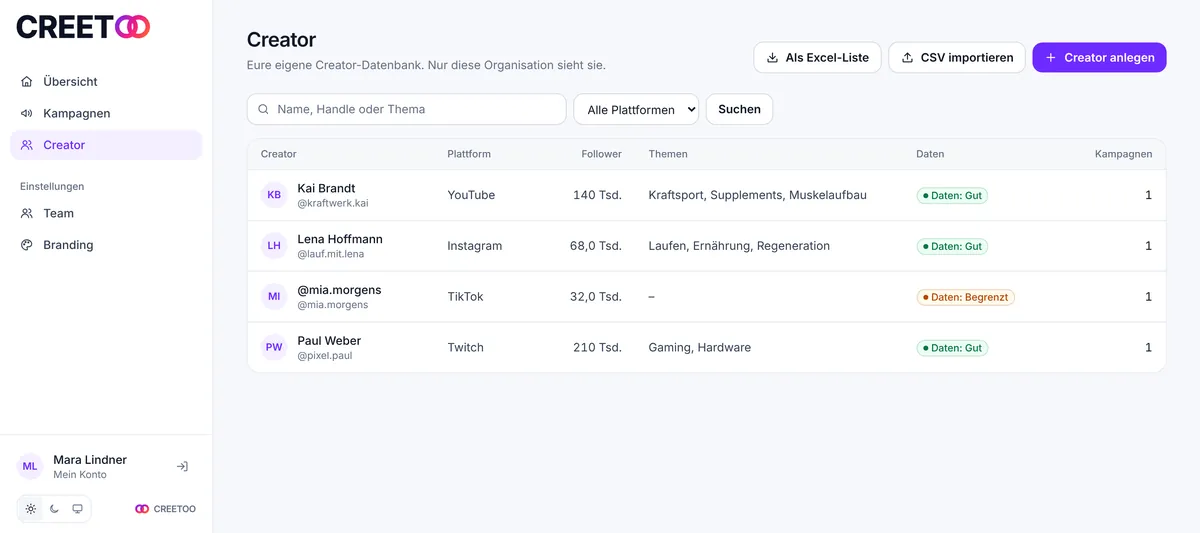This screenshot has width=1200, height=533.
Task: Click the logout arrow icon next to Mara Lindner
Action: (x=182, y=466)
